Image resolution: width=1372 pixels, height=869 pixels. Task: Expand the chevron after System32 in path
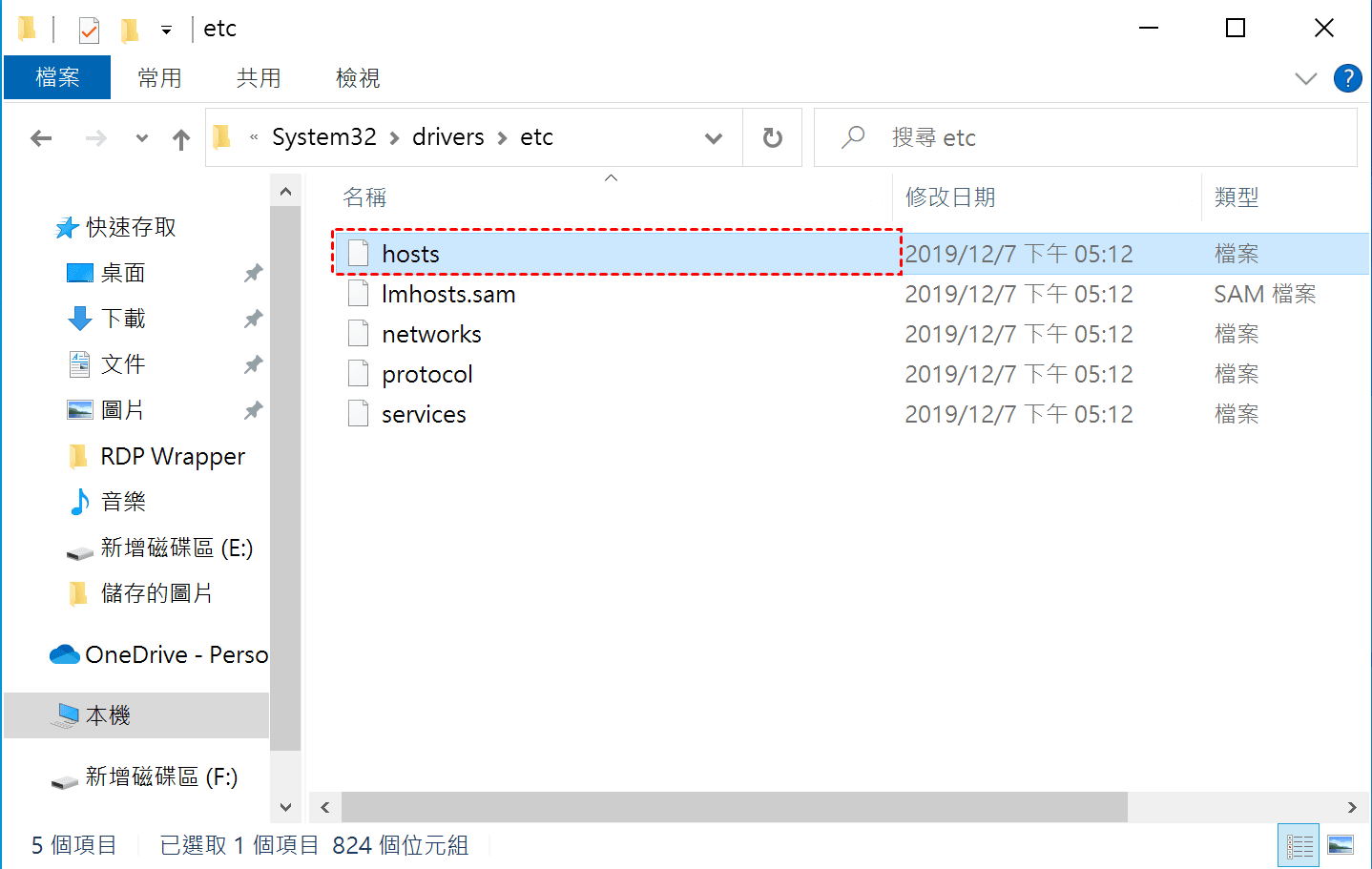tap(394, 138)
